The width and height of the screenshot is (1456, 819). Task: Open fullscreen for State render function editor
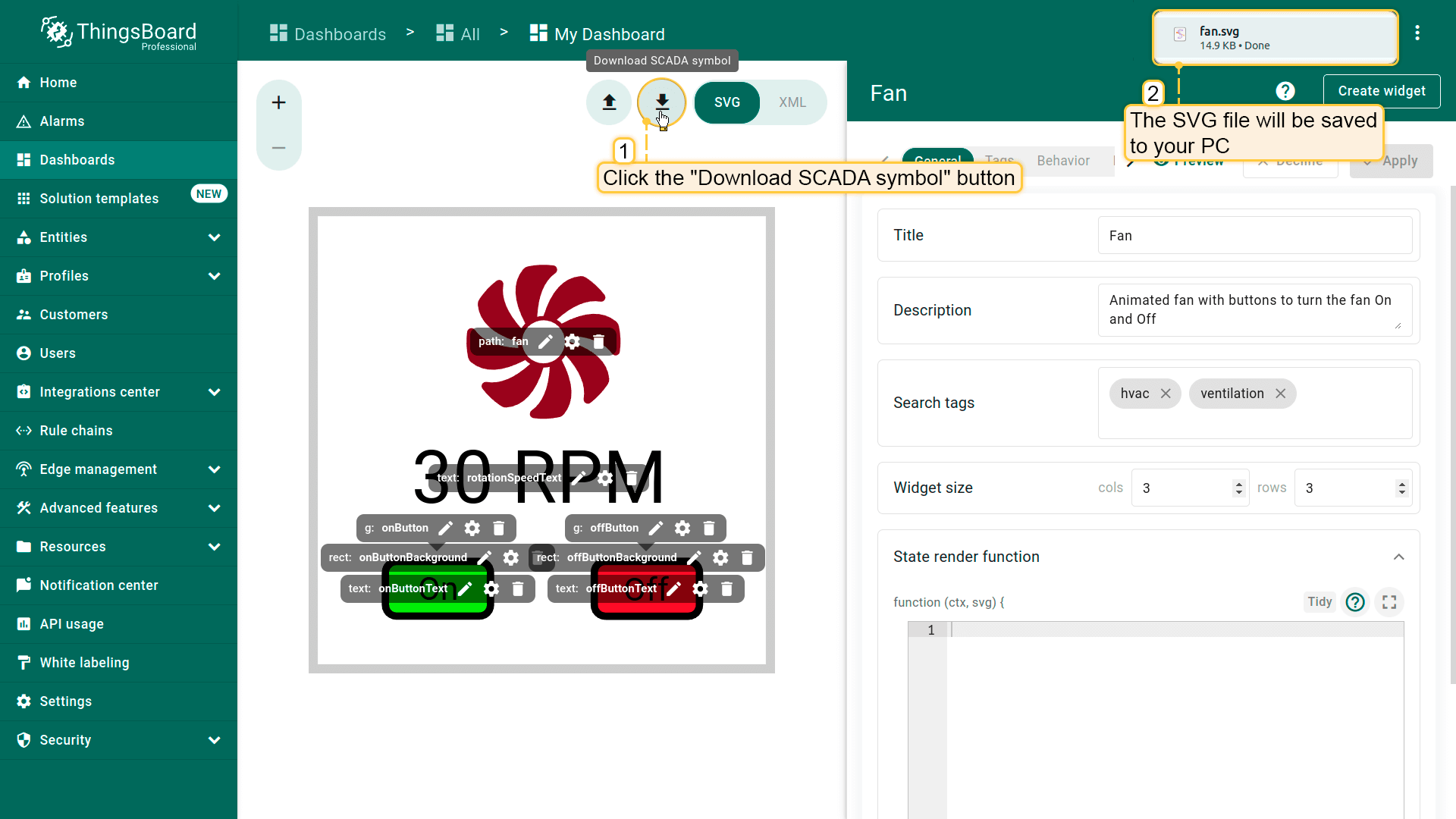click(x=1389, y=602)
